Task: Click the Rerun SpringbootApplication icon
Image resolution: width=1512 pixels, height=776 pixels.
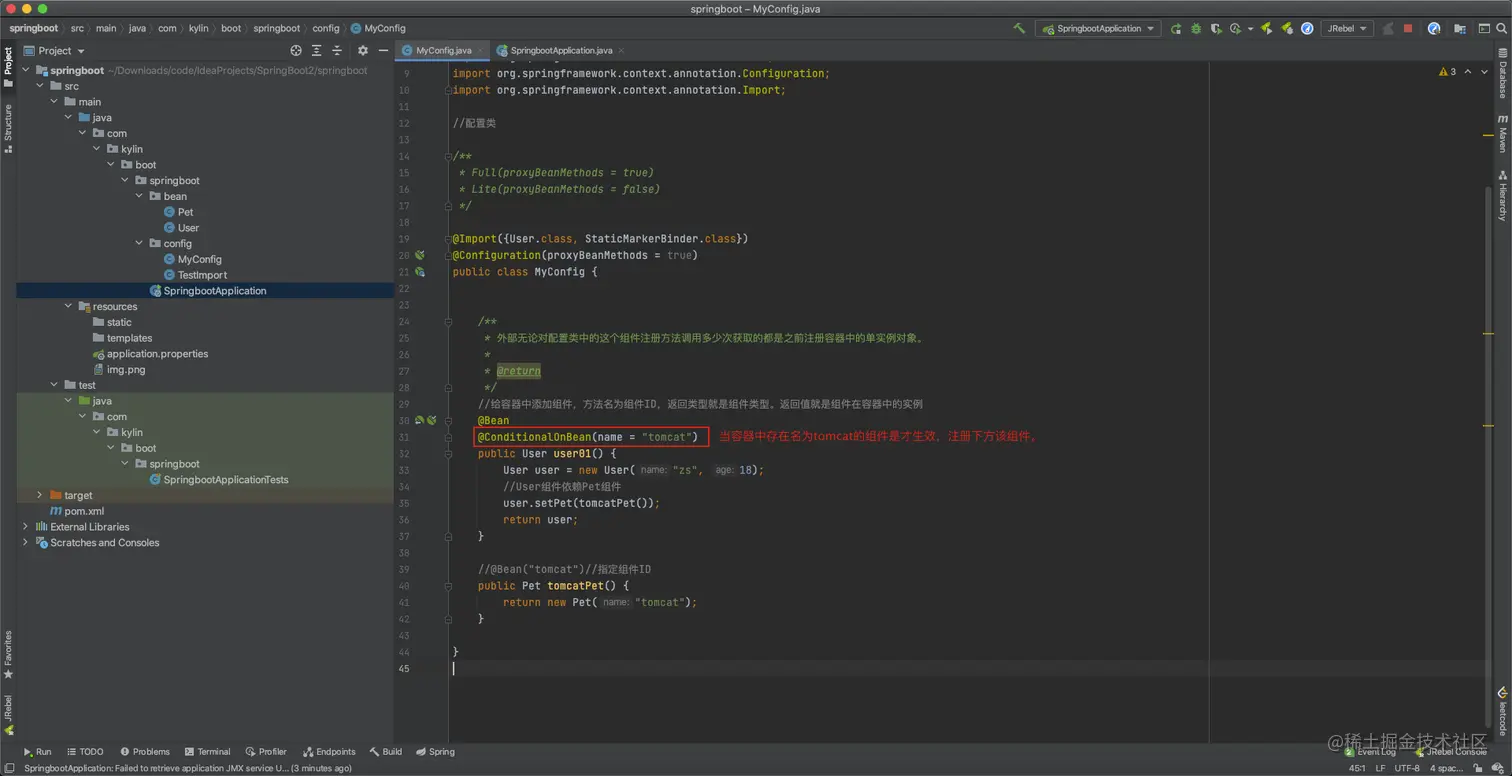Action: 1176,29
